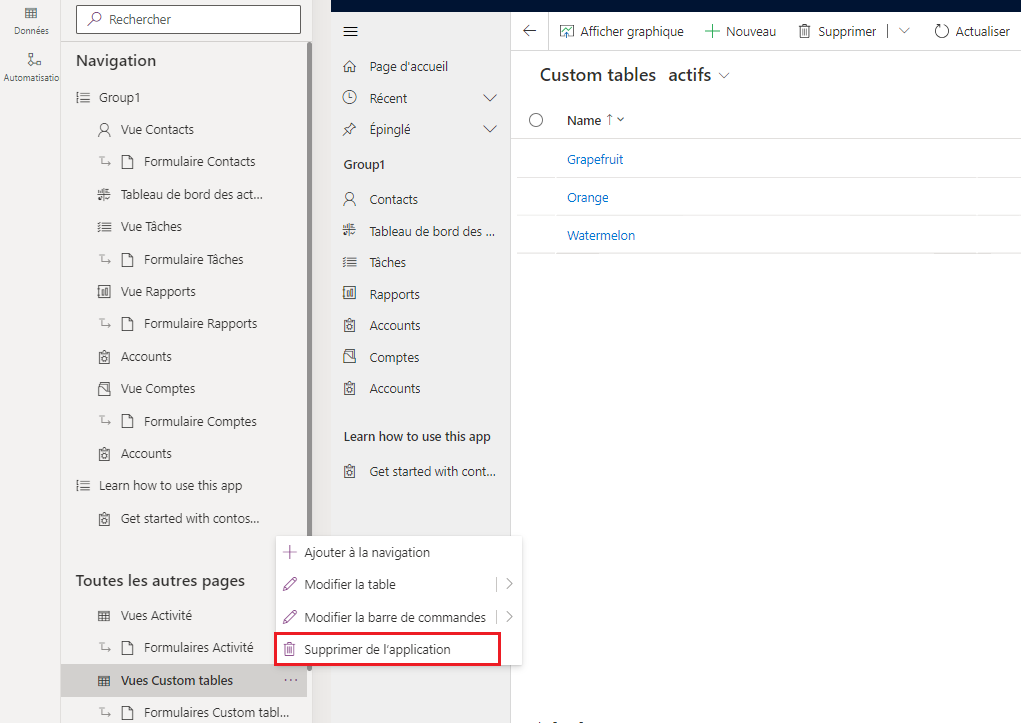Viewport: 1021px width, 723px height.
Task: Click the back arrow next to Afficher graphique
Action: [529, 31]
